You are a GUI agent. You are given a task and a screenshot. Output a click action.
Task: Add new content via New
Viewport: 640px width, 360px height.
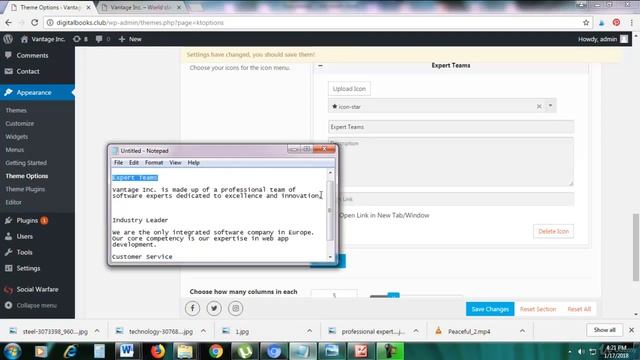tap(130, 39)
